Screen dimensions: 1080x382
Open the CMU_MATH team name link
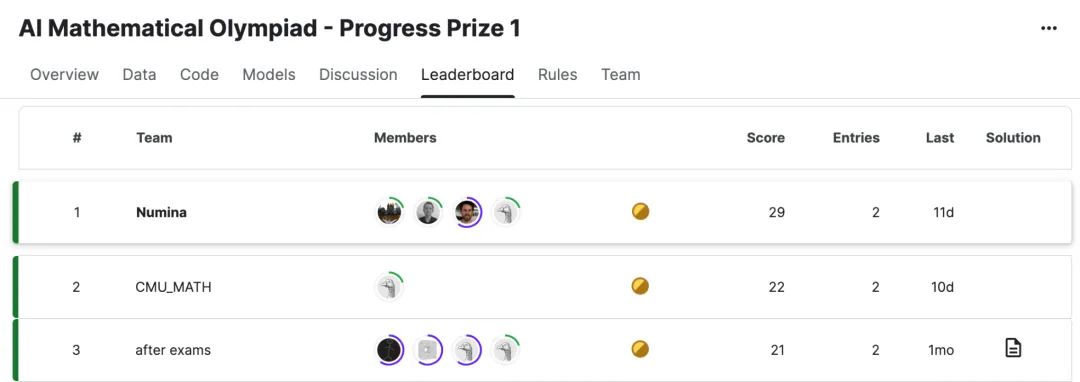coord(174,286)
